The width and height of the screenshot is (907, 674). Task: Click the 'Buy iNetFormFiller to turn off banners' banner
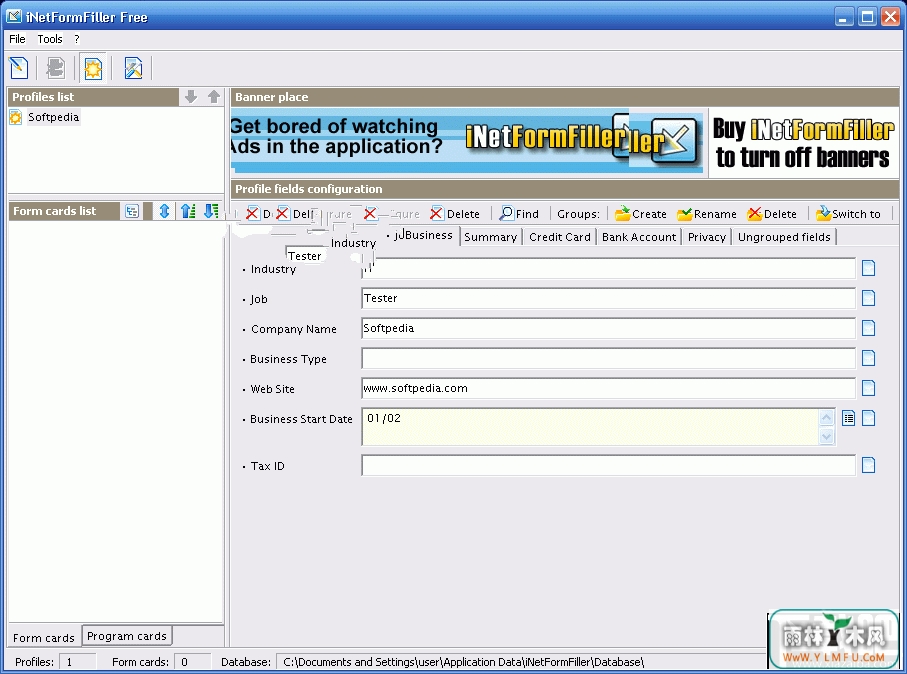coord(803,142)
